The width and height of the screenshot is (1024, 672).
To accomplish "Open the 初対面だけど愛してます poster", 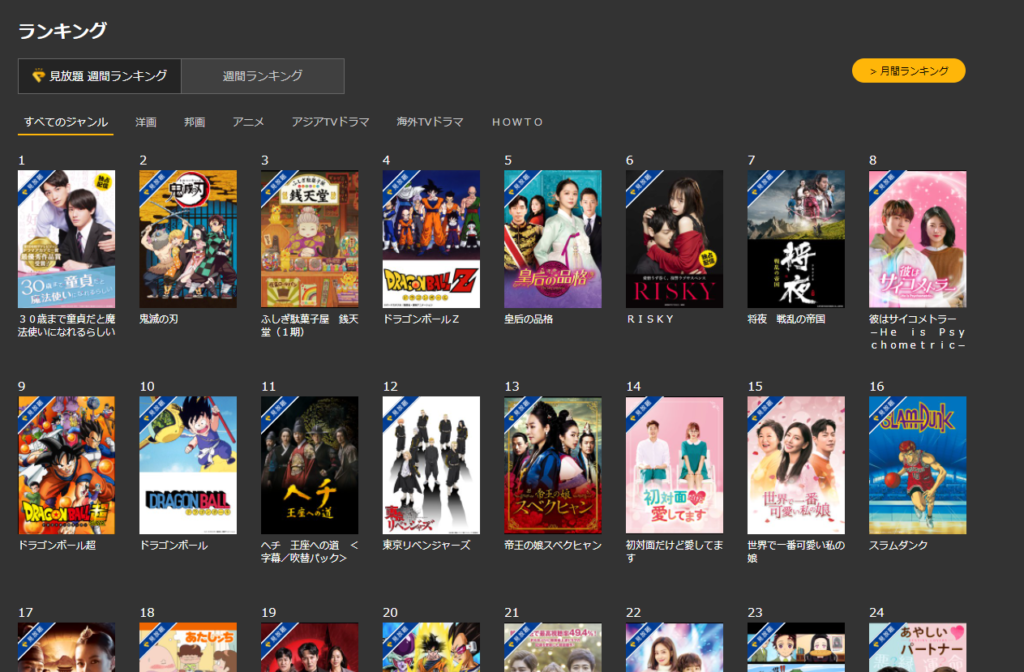I will tap(674, 465).
